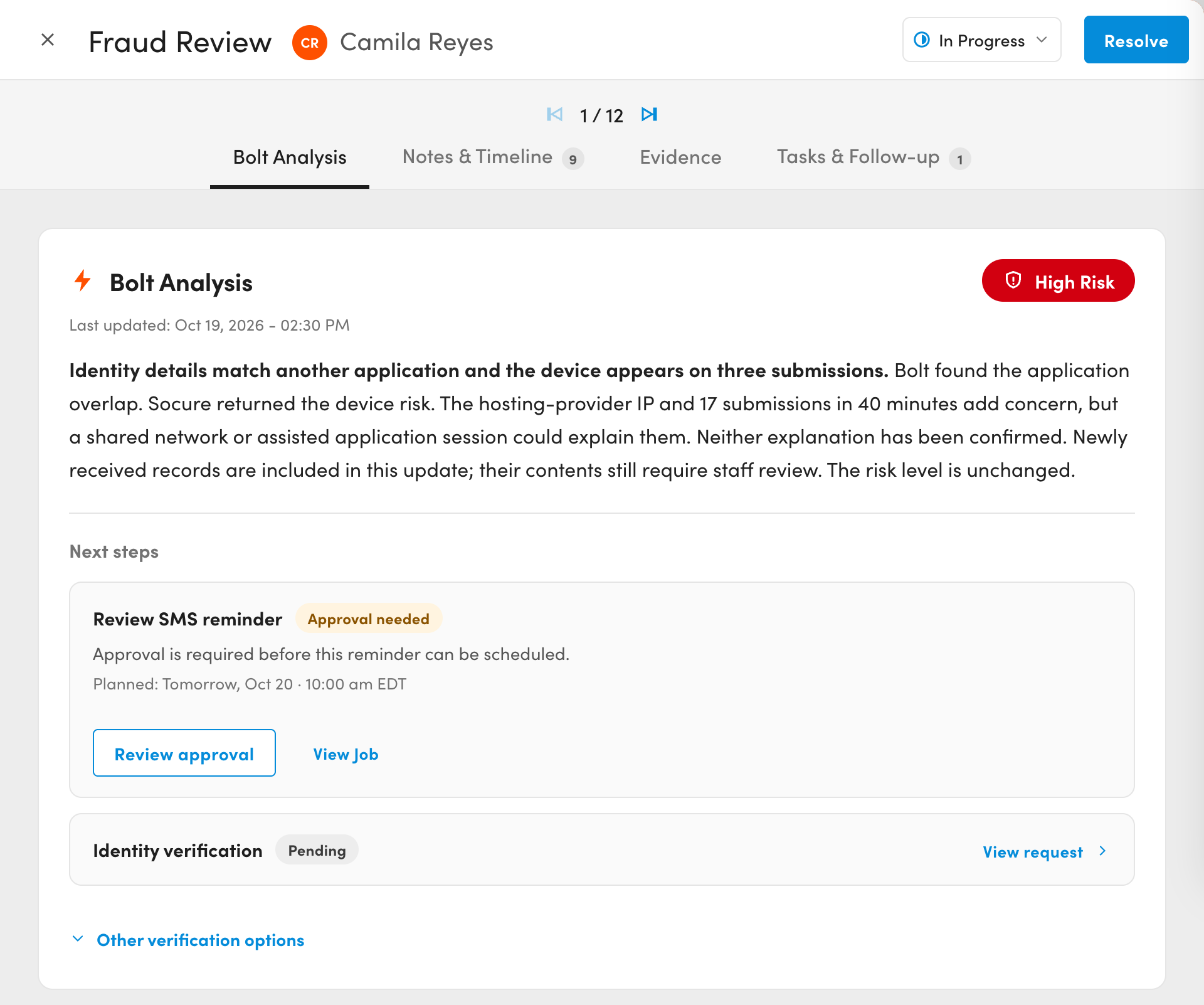Click the 1 / 12 case counter
1204x1005 pixels.
pos(601,115)
